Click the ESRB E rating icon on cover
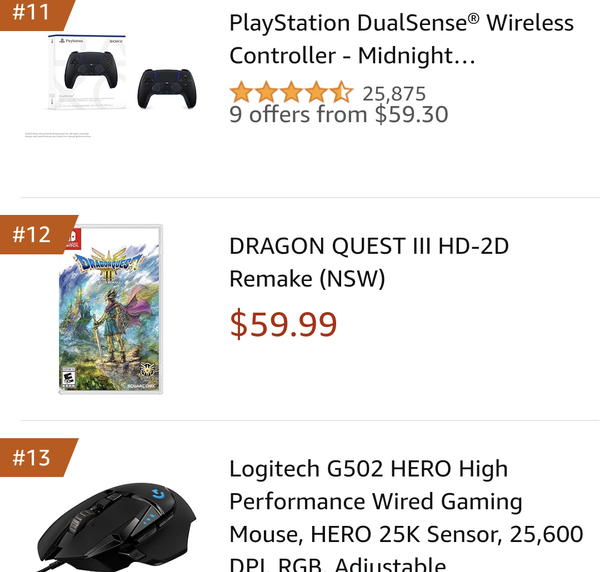The image size is (600, 572). [x=69, y=378]
